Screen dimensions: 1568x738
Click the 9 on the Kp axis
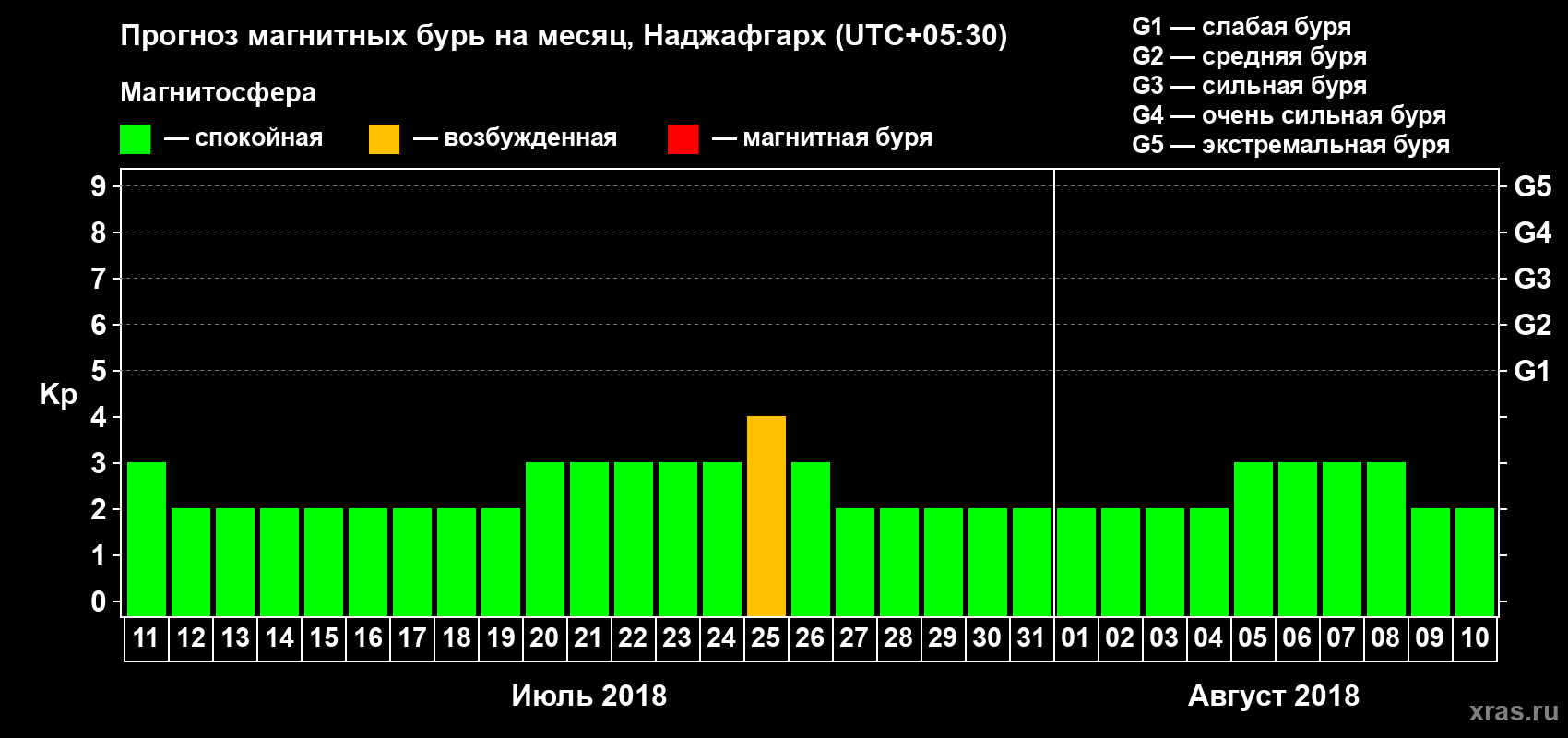pos(99,186)
